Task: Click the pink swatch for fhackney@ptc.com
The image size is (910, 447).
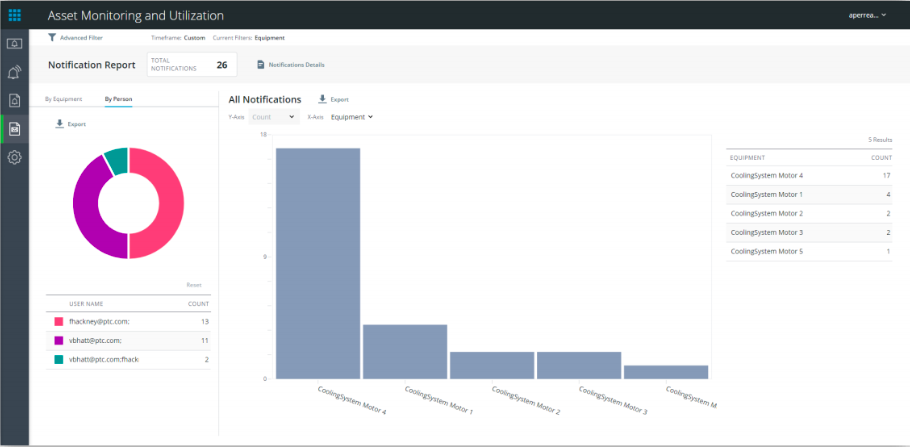Action: coord(59,321)
